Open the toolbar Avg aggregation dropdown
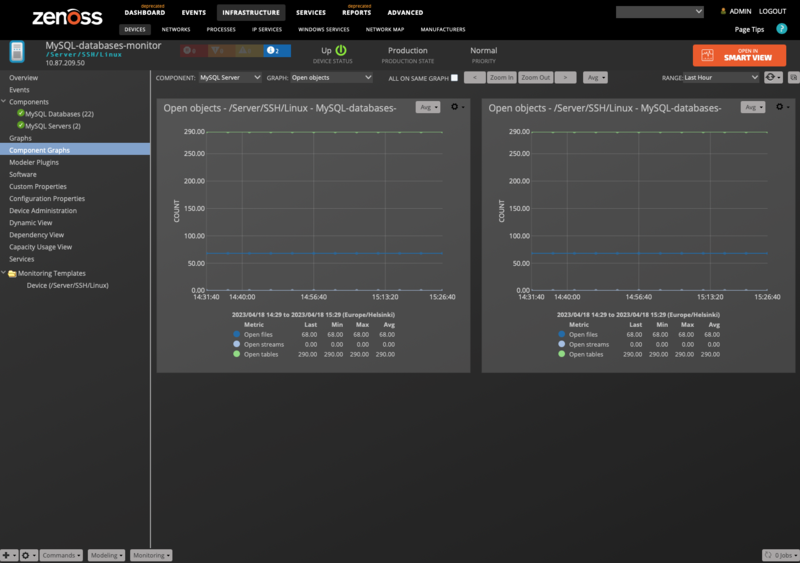Screen dimensions: 800x563 (x=595, y=78)
